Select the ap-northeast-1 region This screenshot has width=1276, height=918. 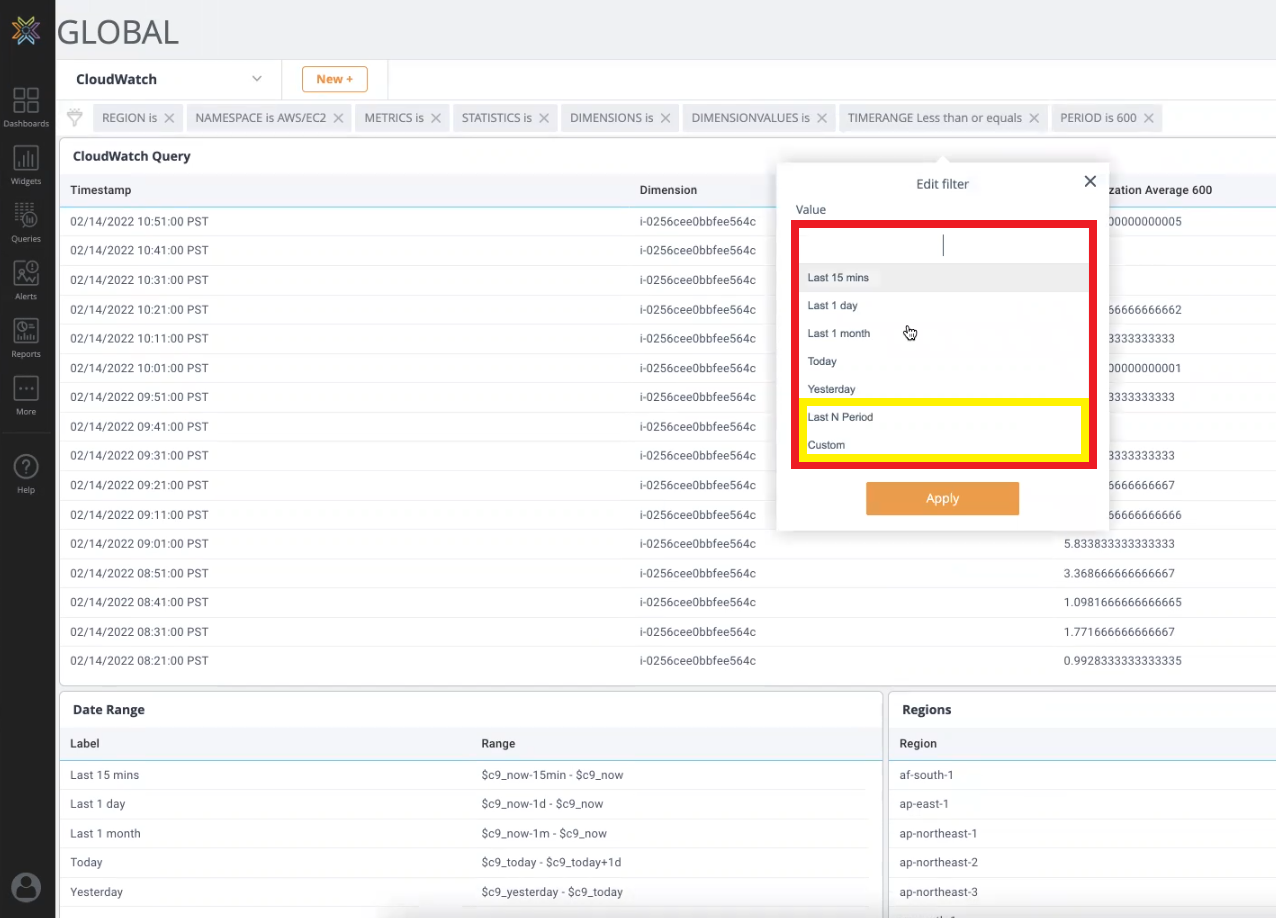pos(938,834)
